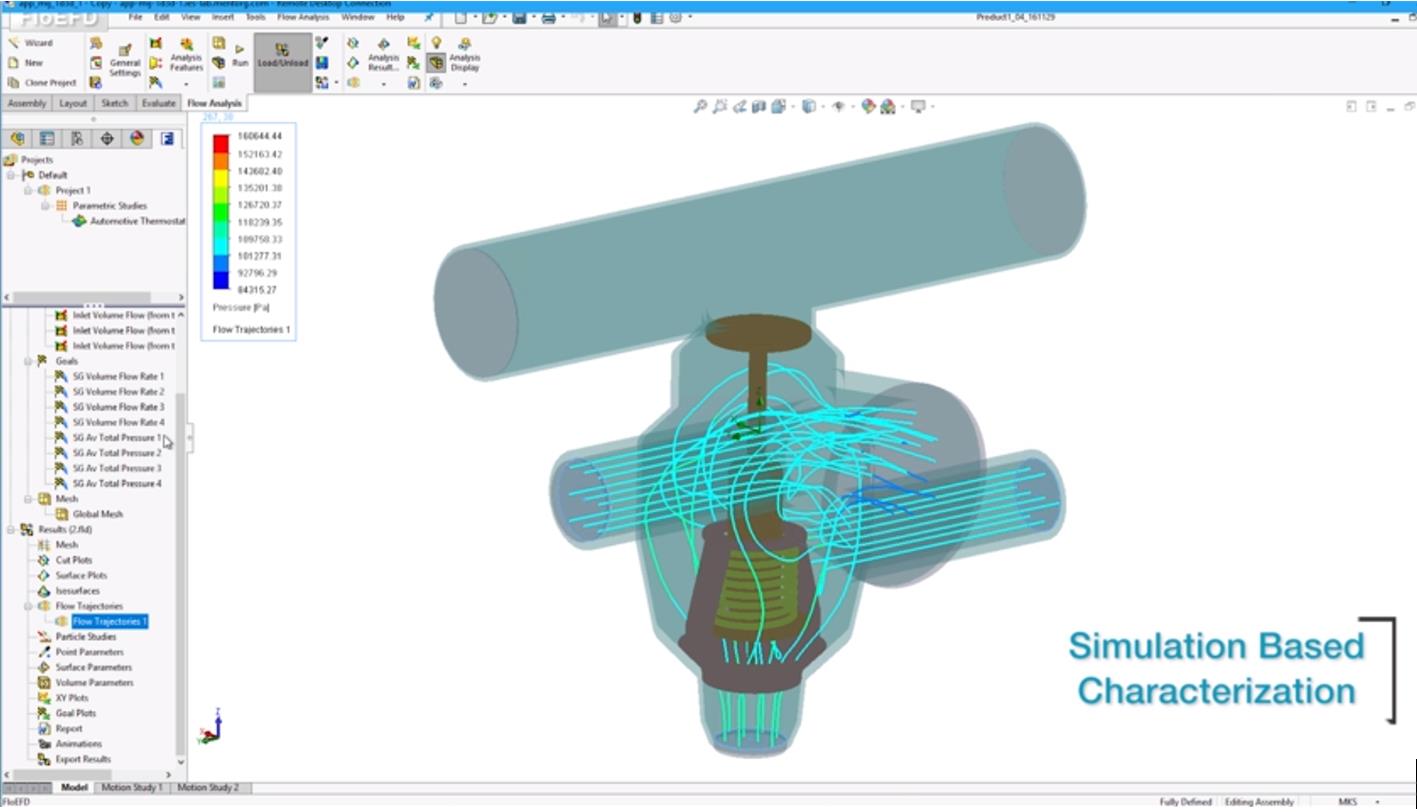This screenshot has width=1417, height=812.
Task: Click the traffic light rebuild icon
Action: click(636, 17)
